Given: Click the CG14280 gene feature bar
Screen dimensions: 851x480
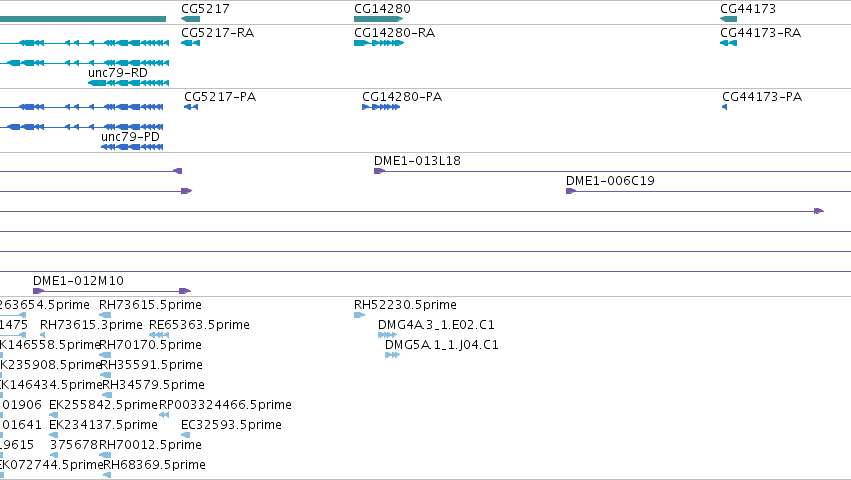Looking at the screenshot, I should click(x=378, y=19).
